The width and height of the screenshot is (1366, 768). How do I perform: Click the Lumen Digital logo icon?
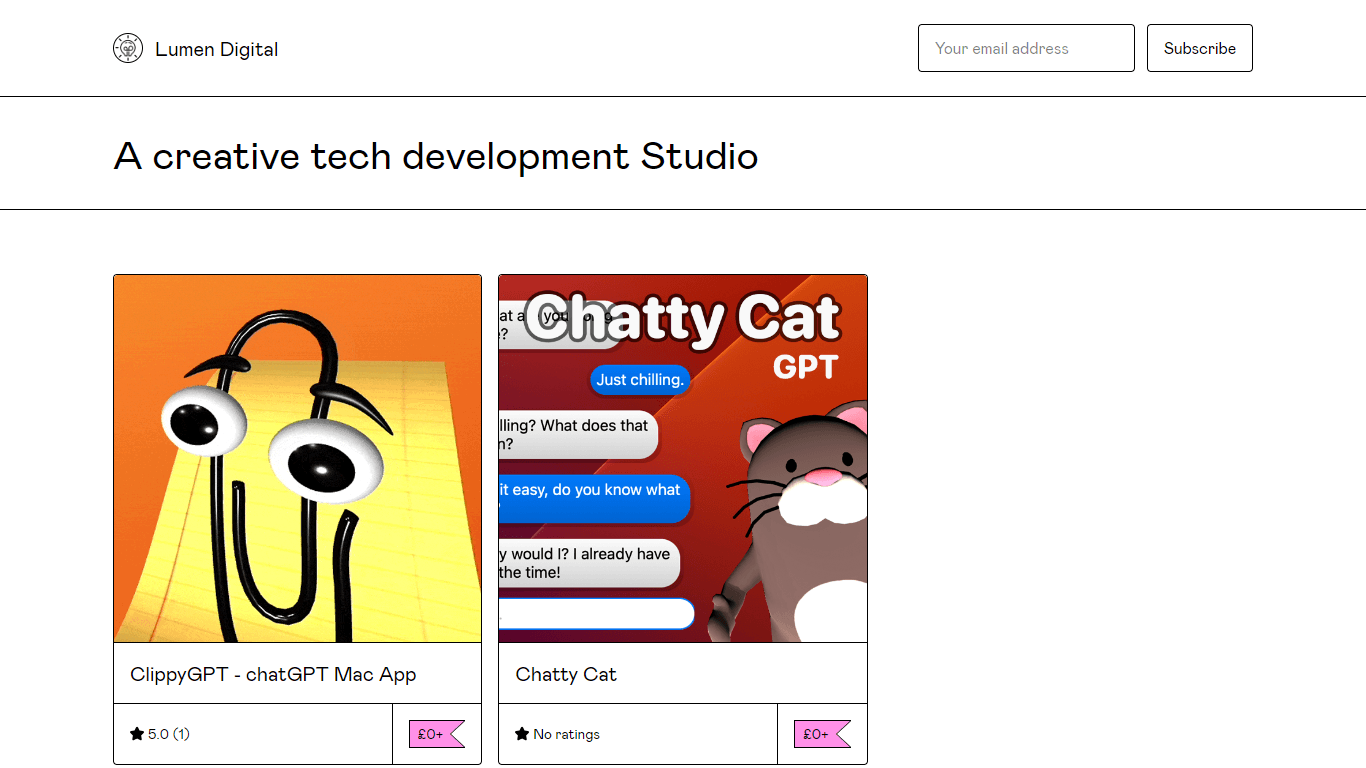[128, 48]
